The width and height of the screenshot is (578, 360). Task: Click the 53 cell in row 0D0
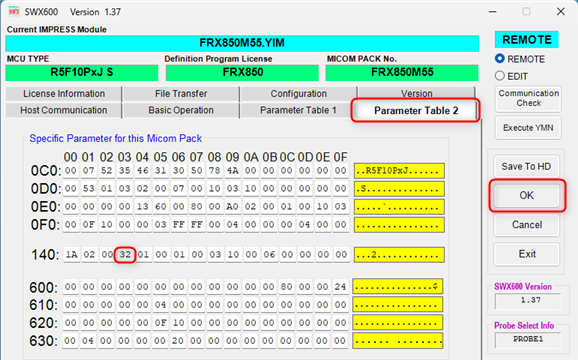pyautogui.click(x=88, y=189)
